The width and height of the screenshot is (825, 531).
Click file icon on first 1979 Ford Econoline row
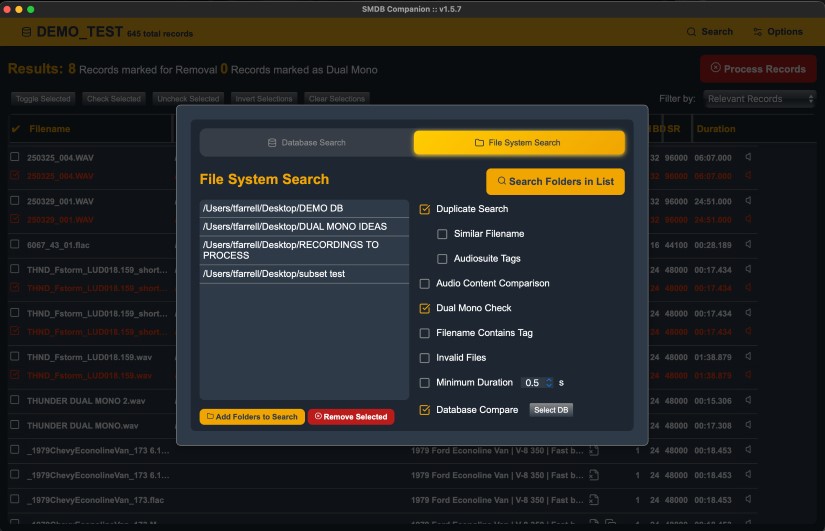point(593,450)
